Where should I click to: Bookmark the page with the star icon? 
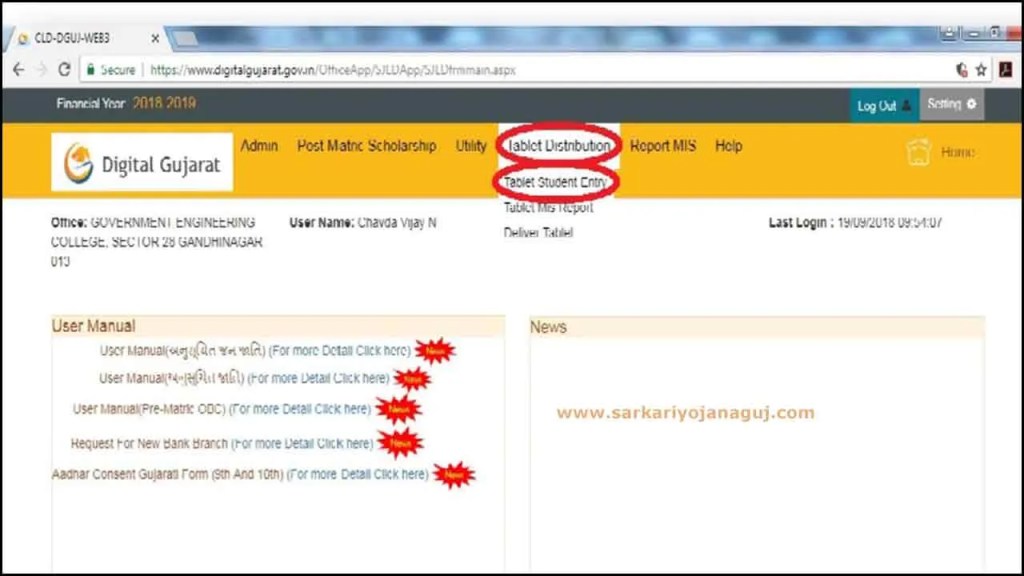coord(981,70)
